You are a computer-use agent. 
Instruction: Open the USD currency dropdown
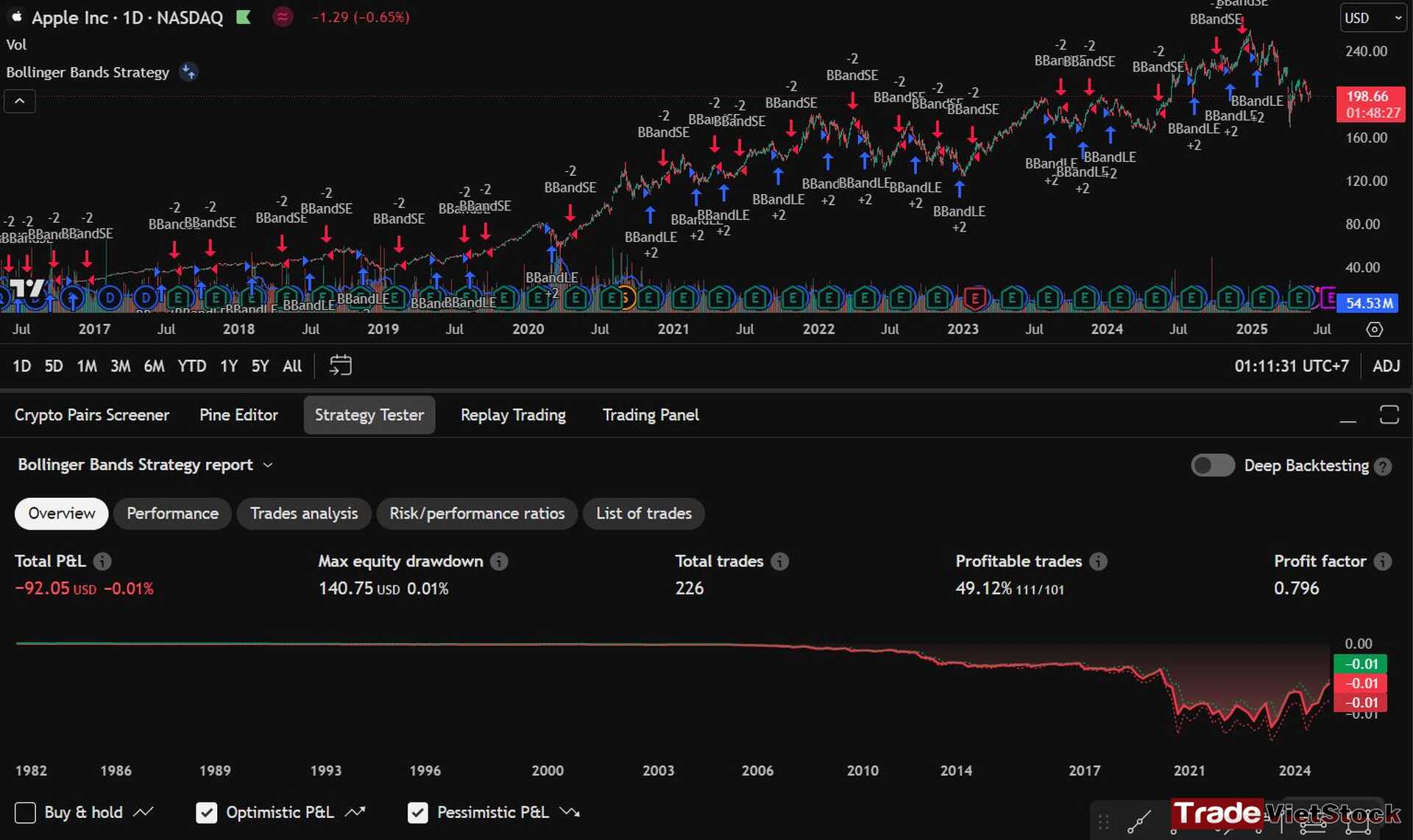point(1373,18)
